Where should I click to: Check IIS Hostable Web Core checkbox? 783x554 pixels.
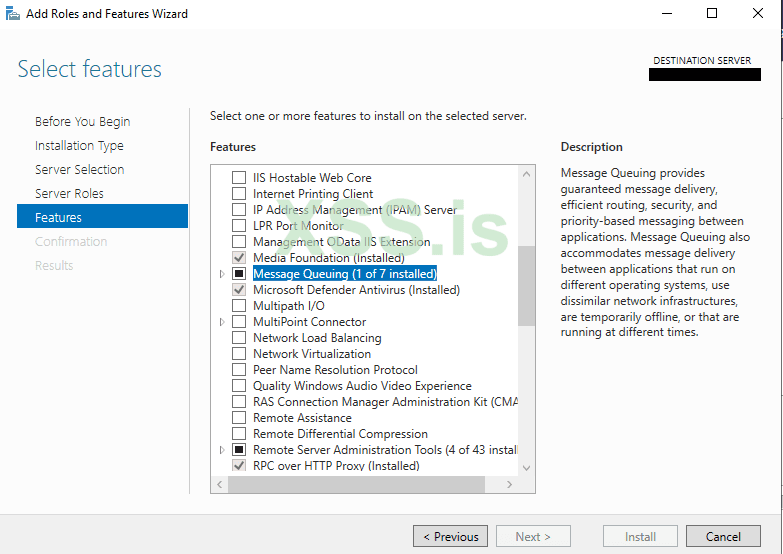[239, 178]
